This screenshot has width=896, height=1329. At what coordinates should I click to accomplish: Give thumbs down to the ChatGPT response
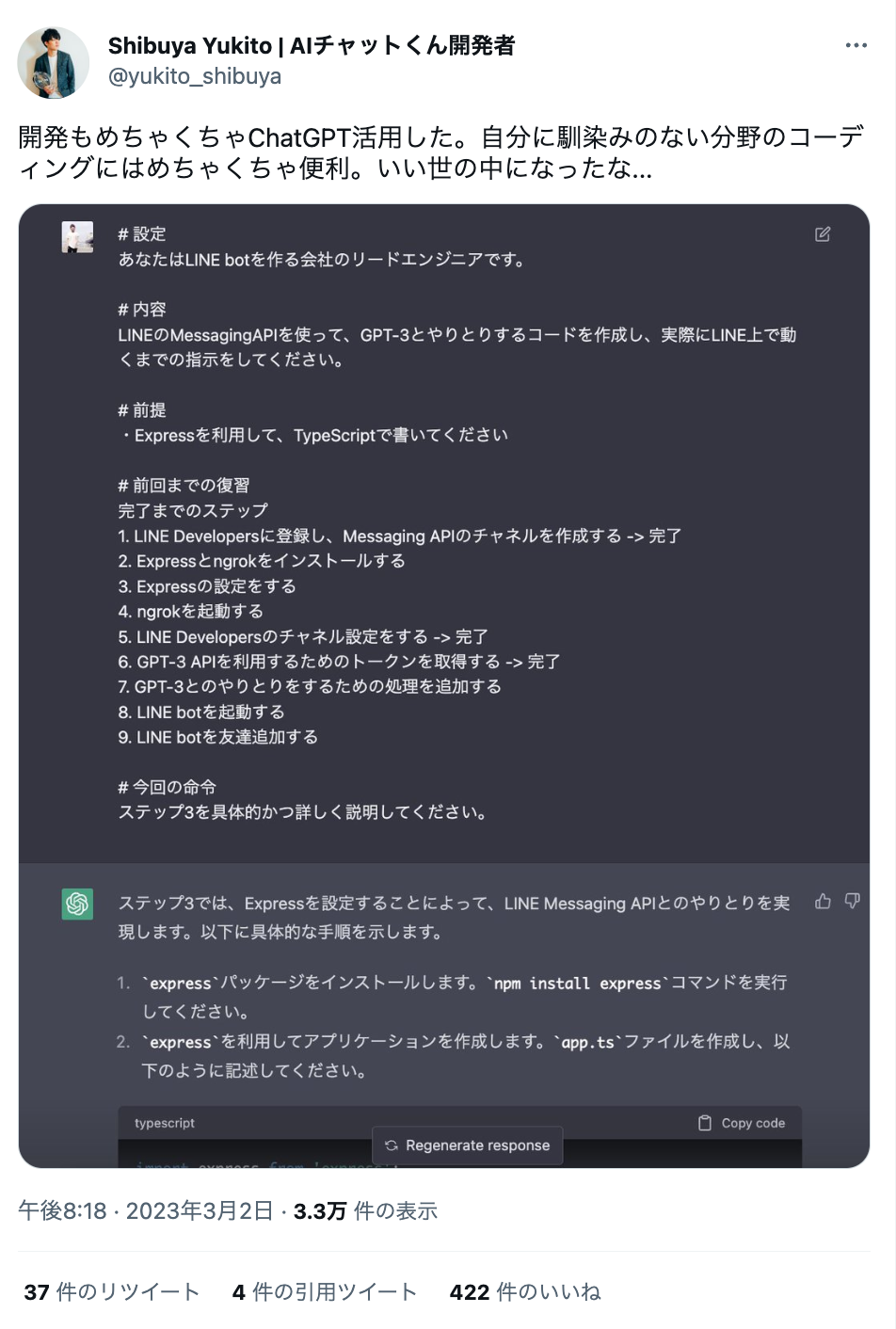click(852, 901)
